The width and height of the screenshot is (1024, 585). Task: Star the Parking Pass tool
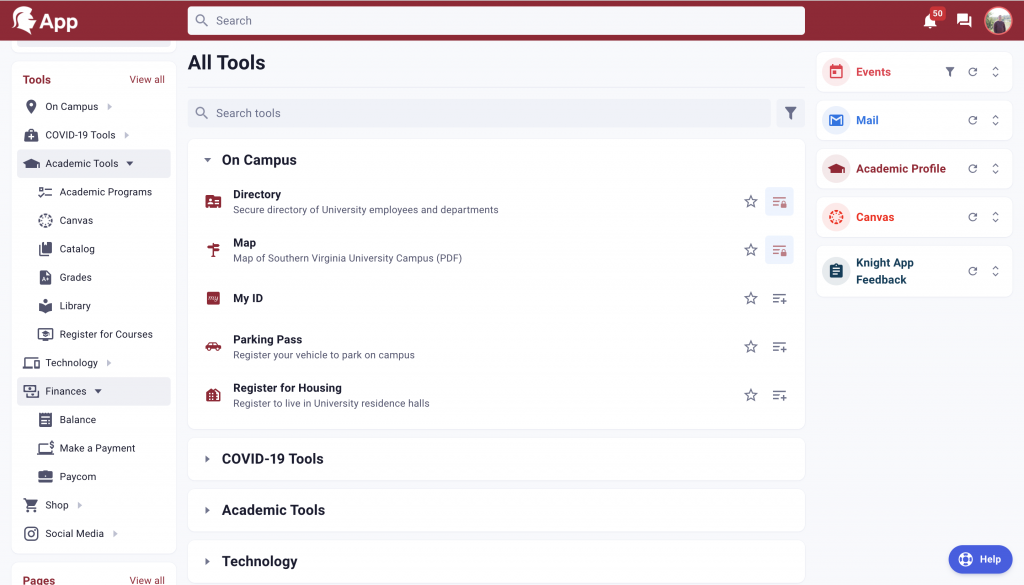[x=750, y=347]
